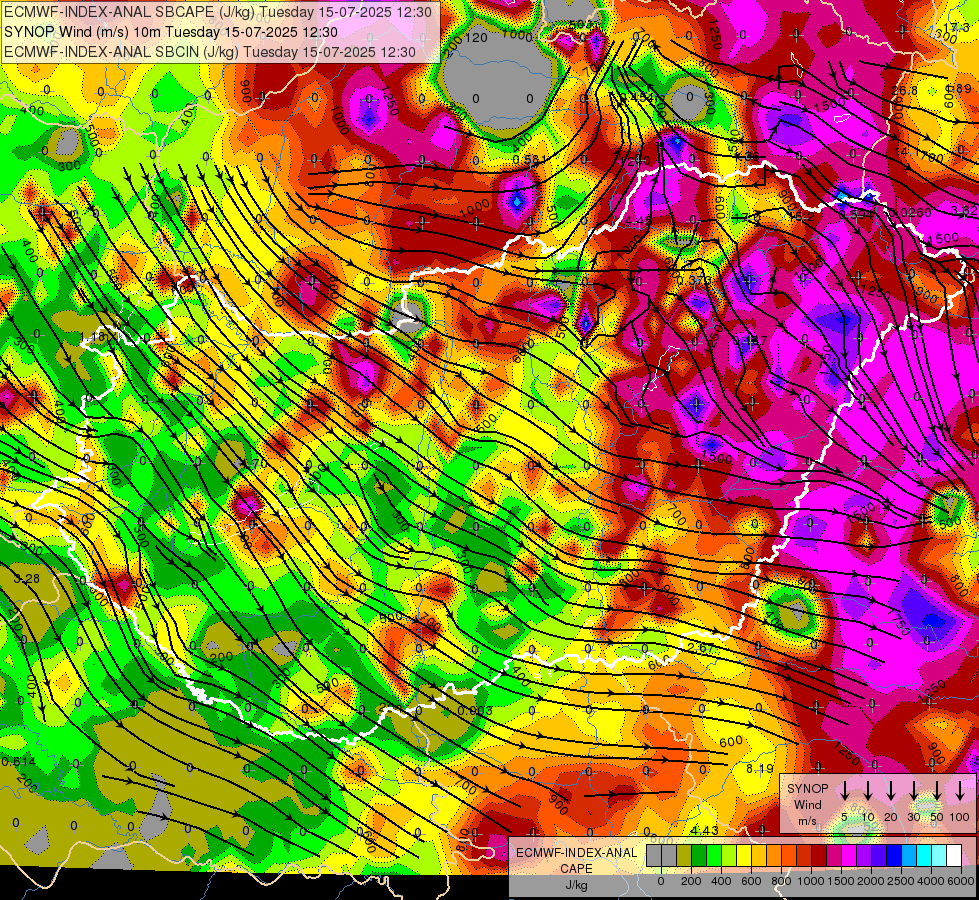Click the map value '1.18'
979x900 pixels.
(x=94, y=337)
